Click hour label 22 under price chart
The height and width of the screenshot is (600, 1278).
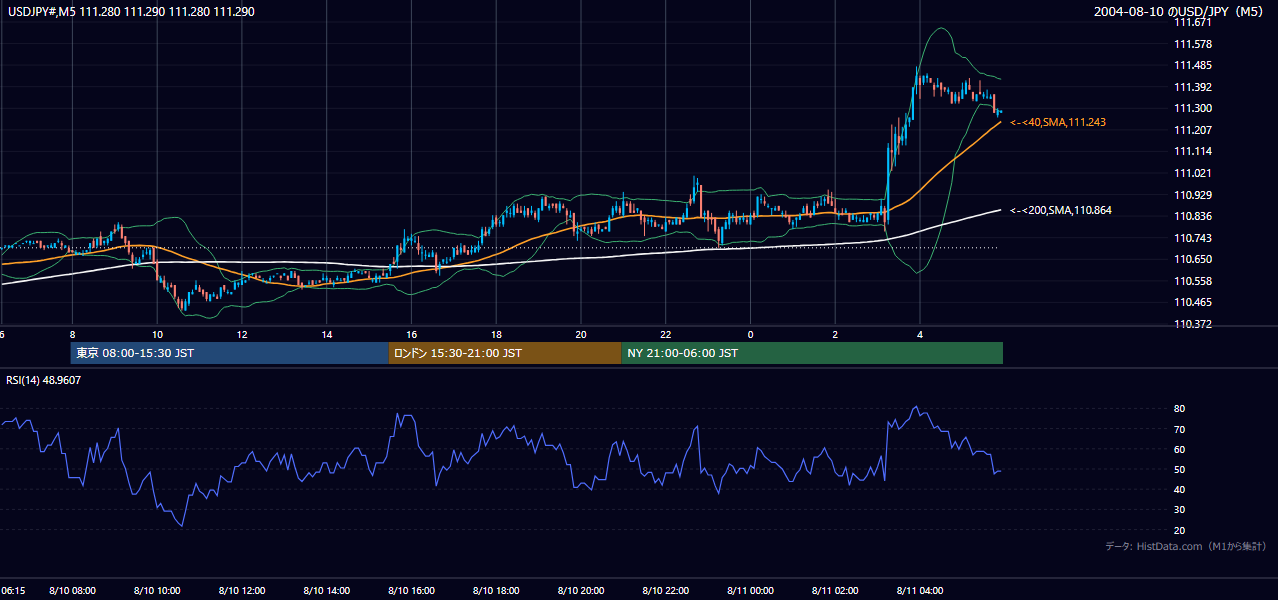point(666,335)
